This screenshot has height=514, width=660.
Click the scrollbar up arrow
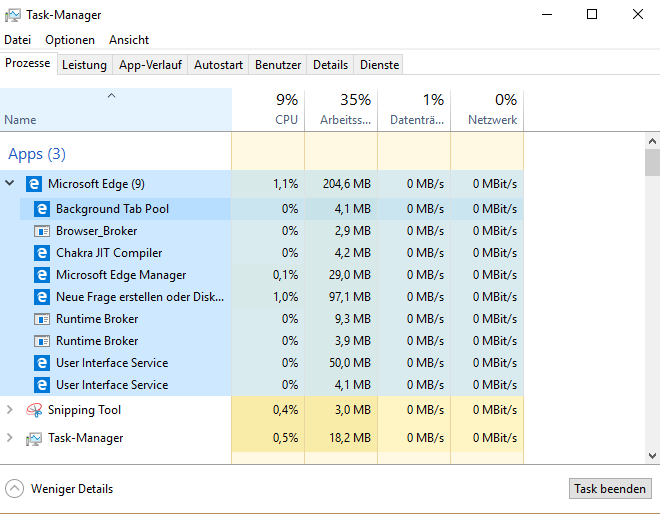(652, 141)
